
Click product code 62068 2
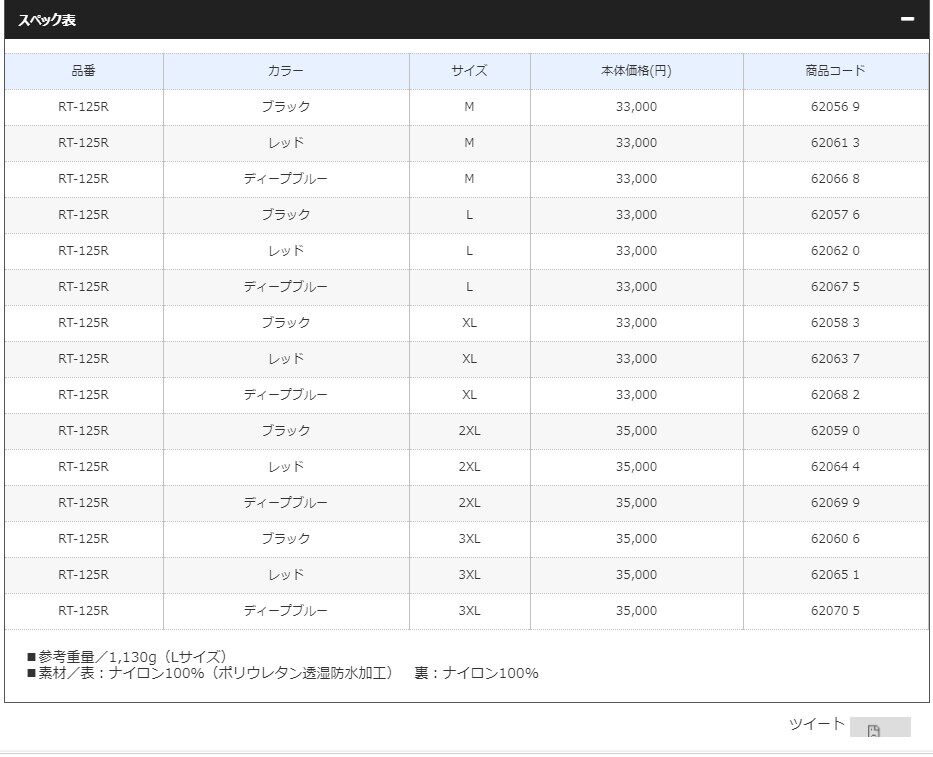[835, 395]
